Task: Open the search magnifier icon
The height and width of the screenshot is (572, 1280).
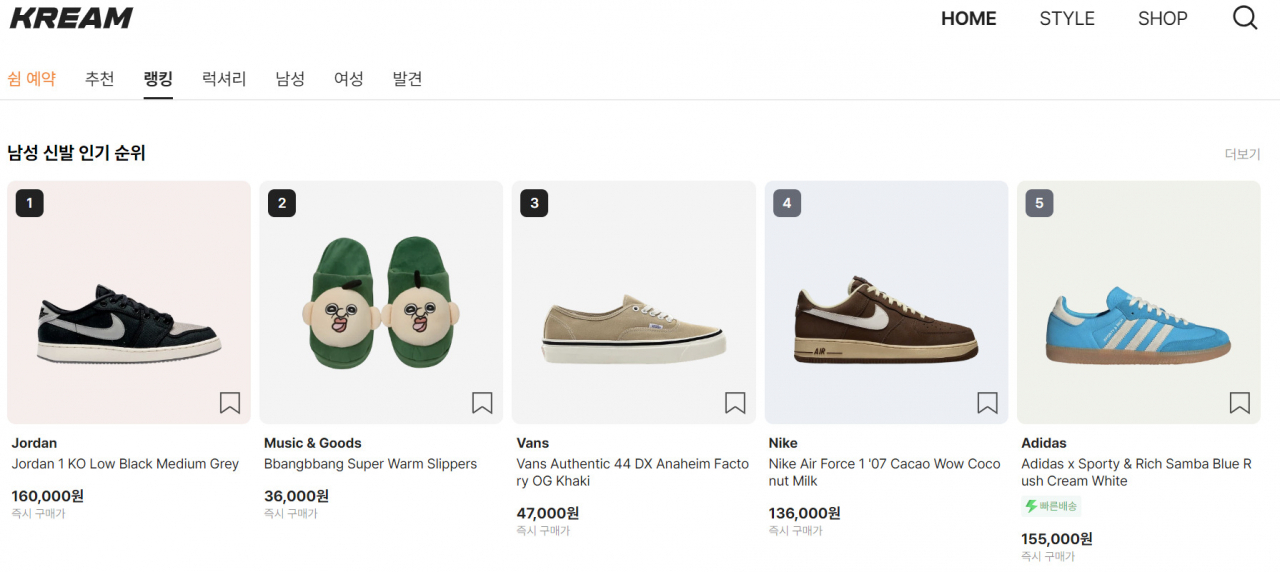Action: click(x=1245, y=18)
